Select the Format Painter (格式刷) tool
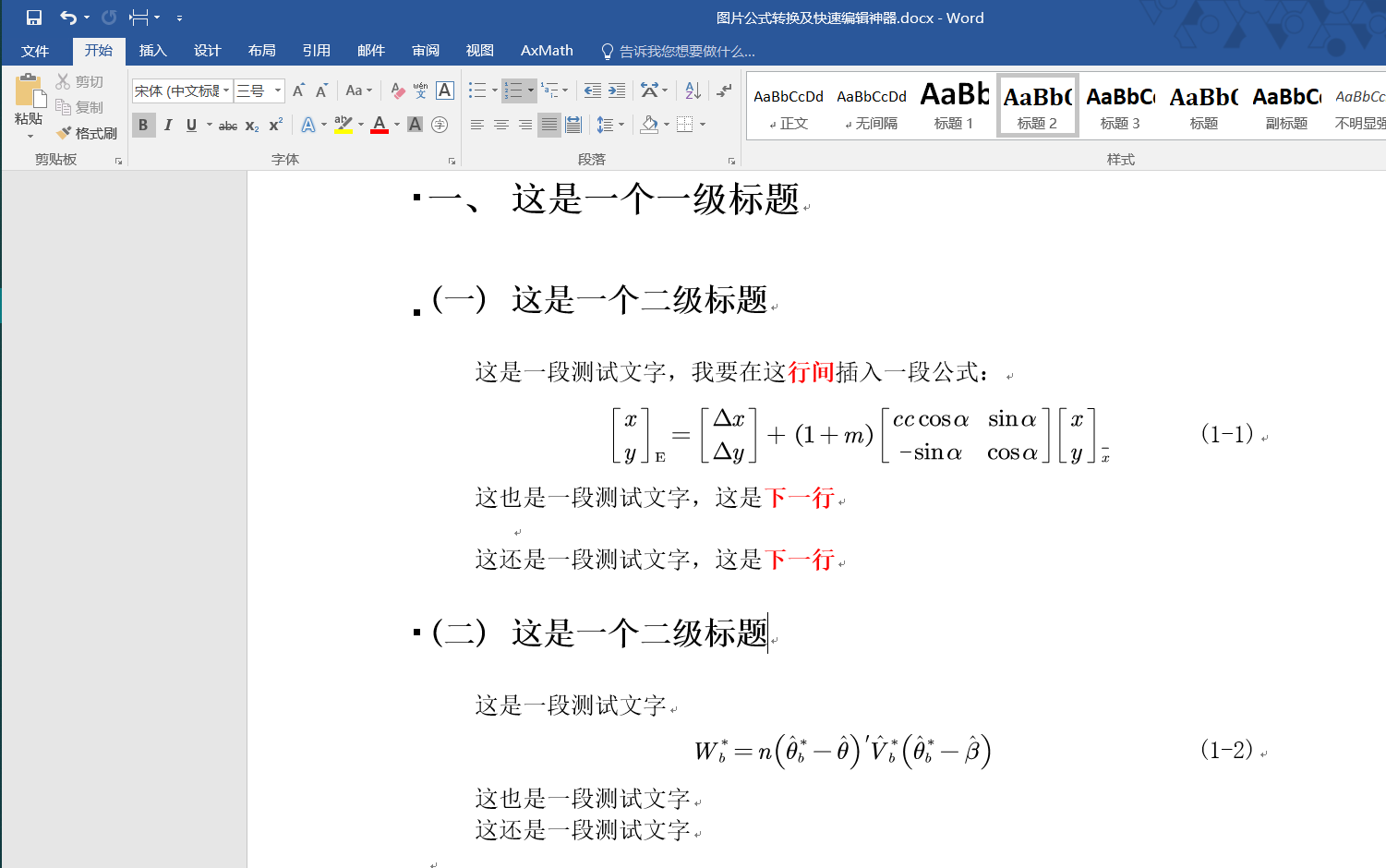Image resolution: width=1386 pixels, height=868 pixels. (87, 133)
